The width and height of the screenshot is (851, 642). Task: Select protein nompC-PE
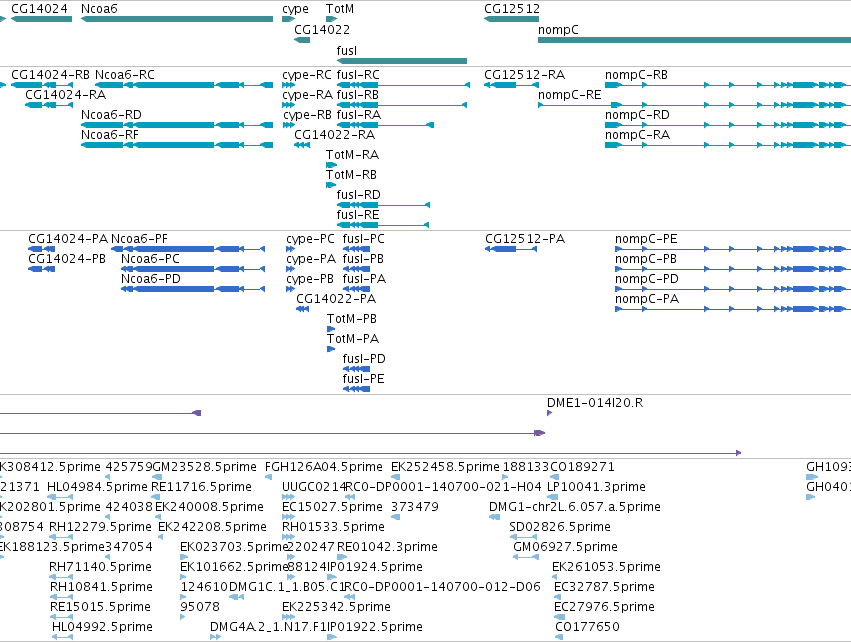733,249
